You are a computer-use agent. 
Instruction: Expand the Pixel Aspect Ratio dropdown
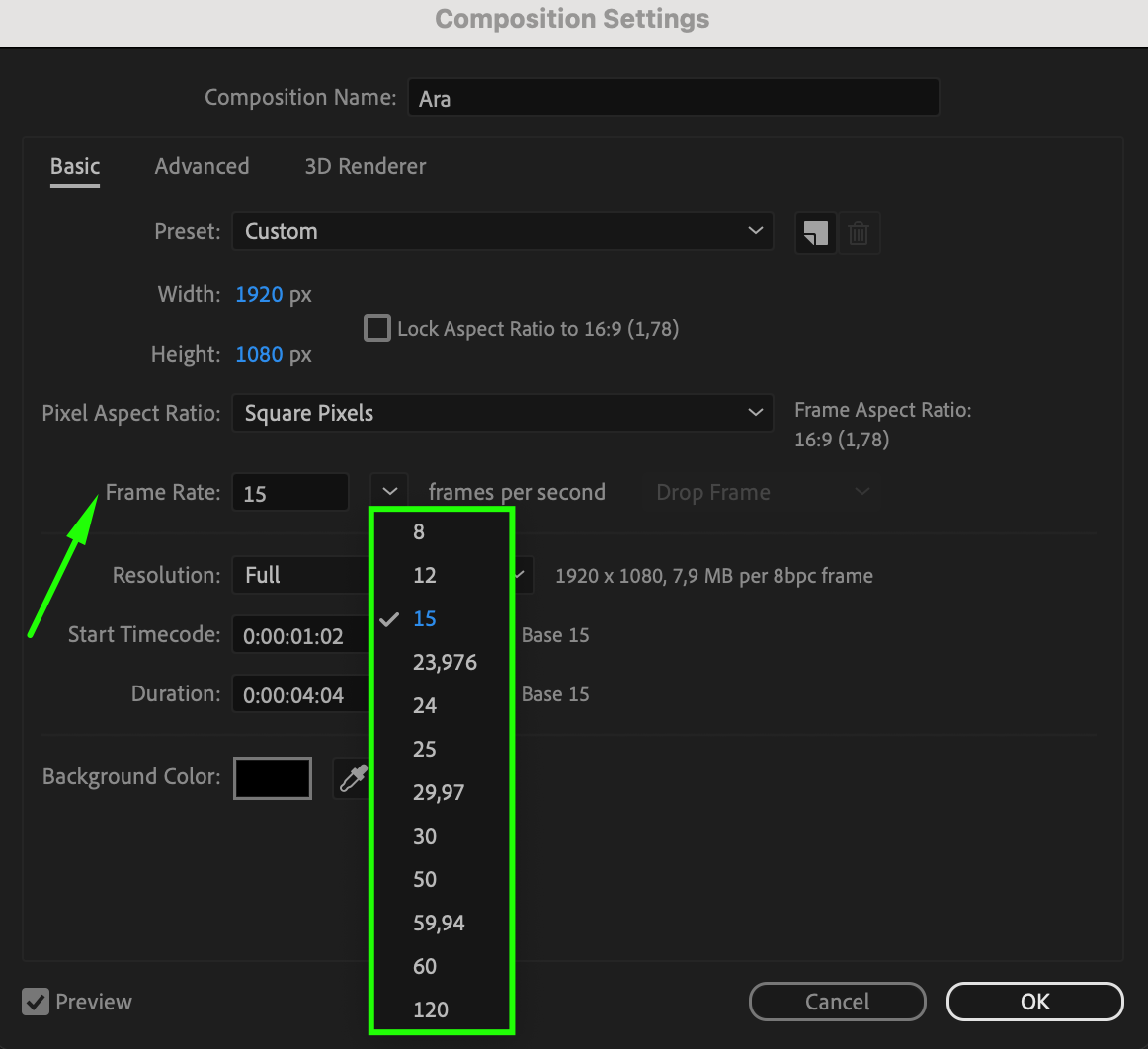[x=502, y=414]
